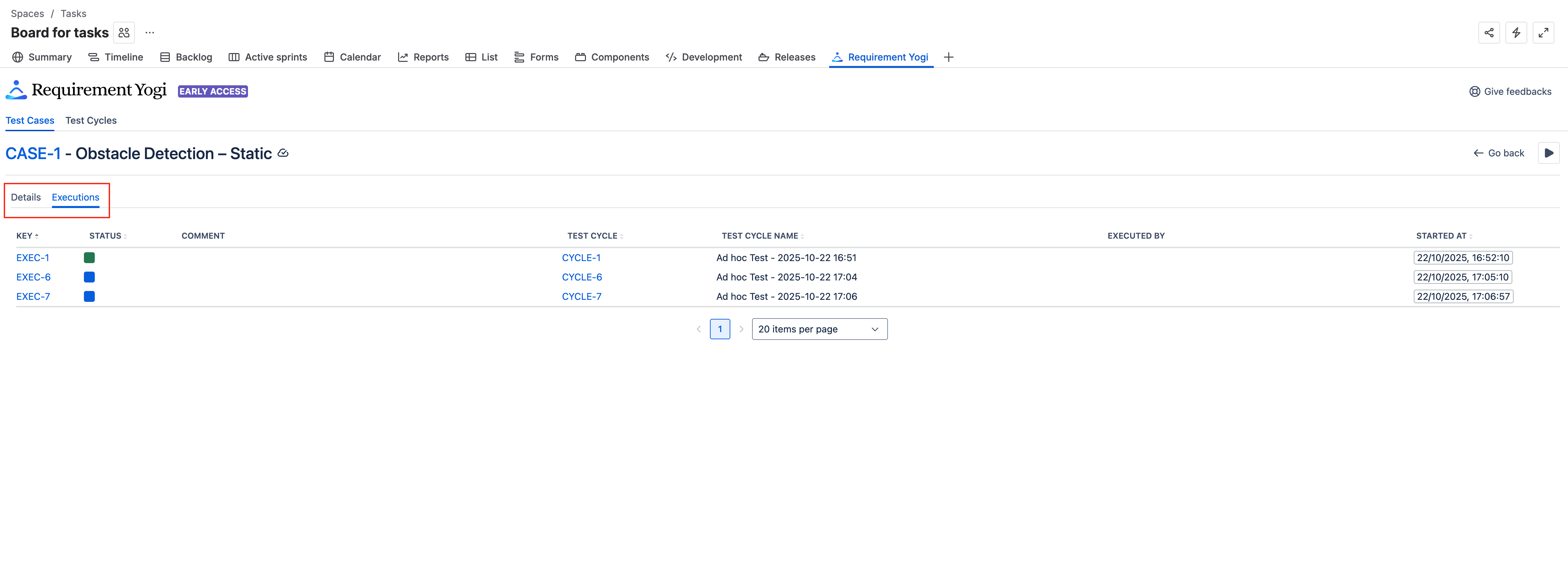This screenshot has height=584, width=1568.
Task: Open the board ellipsis actions menu
Action: [x=149, y=32]
